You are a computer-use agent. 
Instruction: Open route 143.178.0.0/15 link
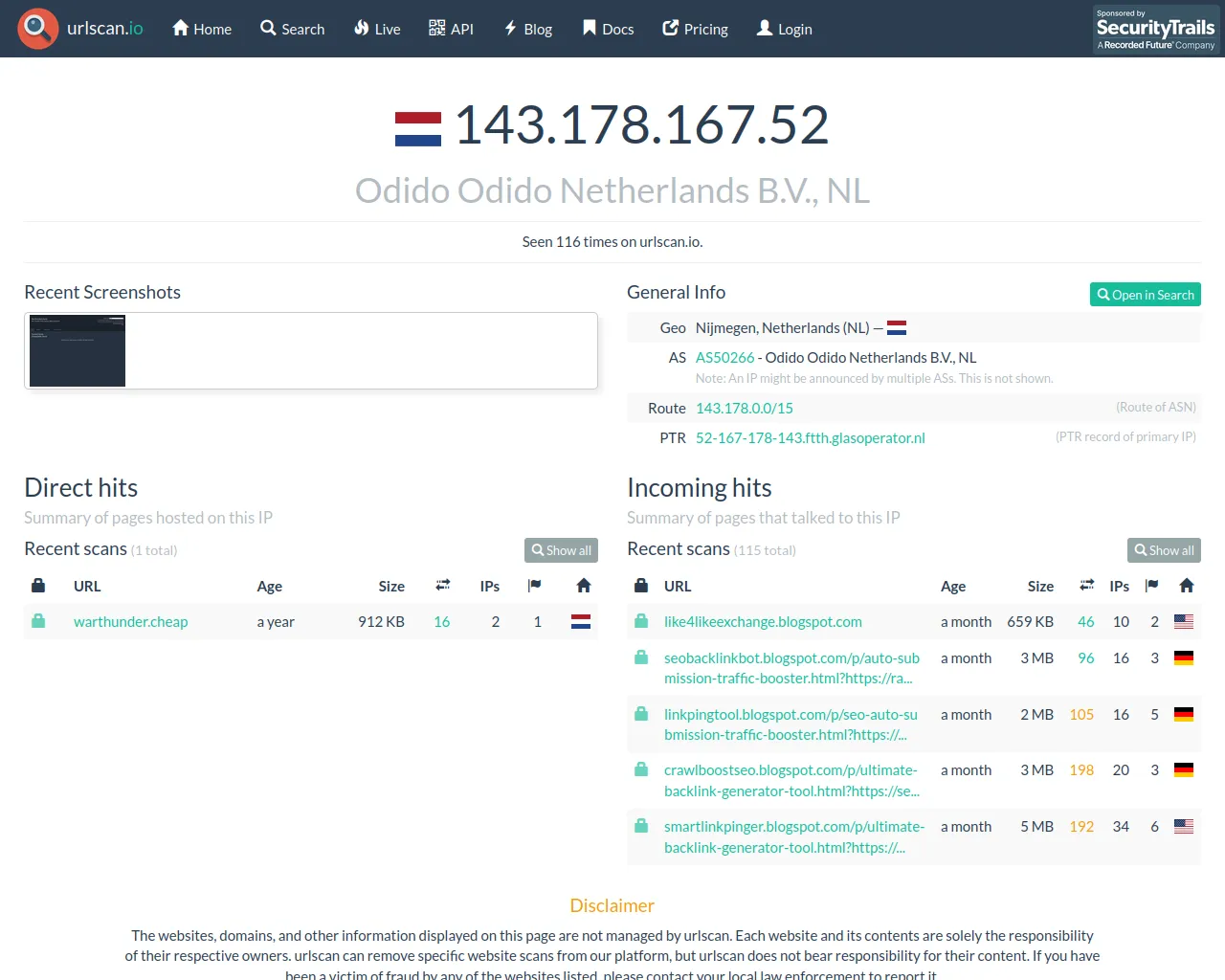pos(745,408)
